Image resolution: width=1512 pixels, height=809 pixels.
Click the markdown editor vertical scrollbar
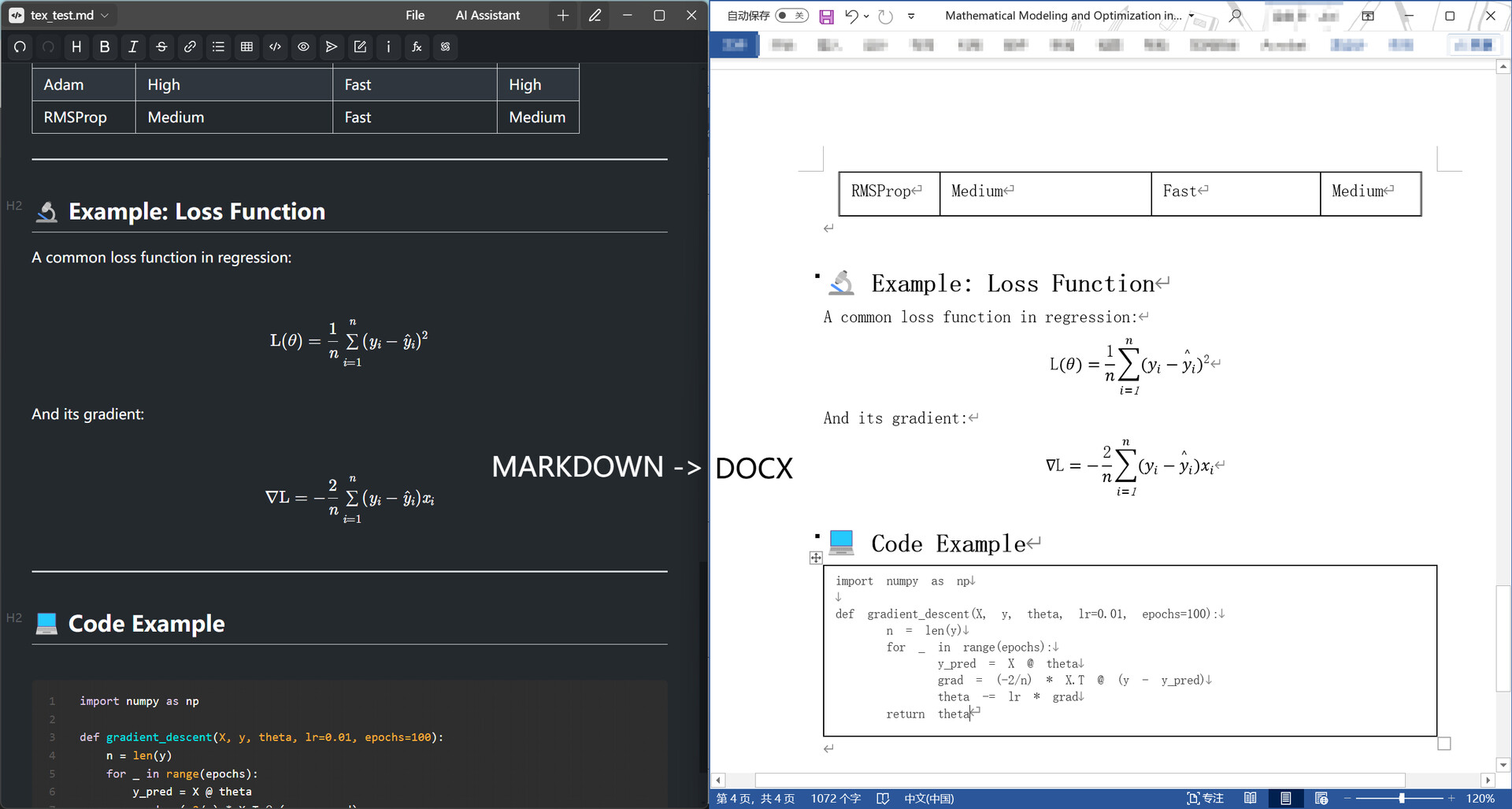pyautogui.click(x=702, y=666)
